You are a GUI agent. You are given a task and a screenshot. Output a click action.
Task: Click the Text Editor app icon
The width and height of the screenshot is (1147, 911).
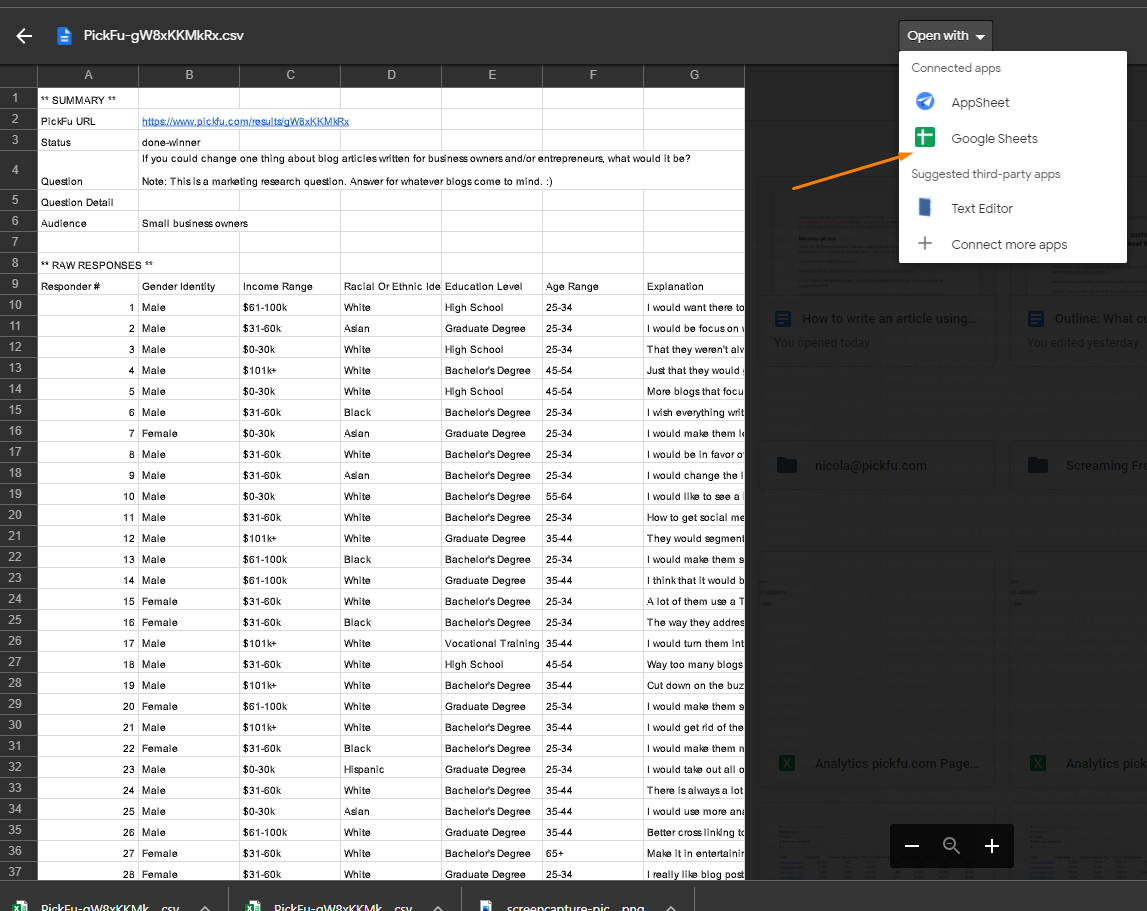(925, 208)
